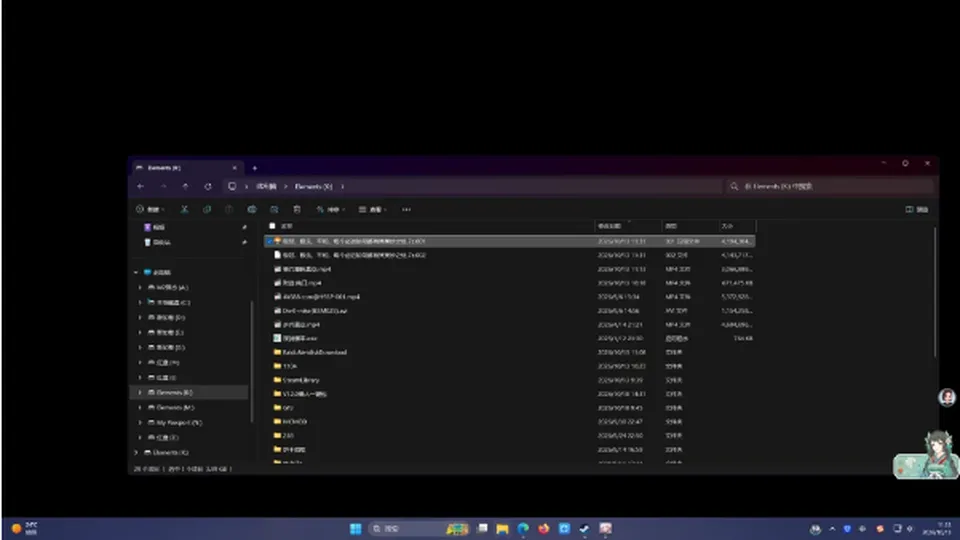Image resolution: width=960 pixels, height=540 pixels.
Task: Open the New dropdown in toolbar
Action: pyautogui.click(x=150, y=209)
